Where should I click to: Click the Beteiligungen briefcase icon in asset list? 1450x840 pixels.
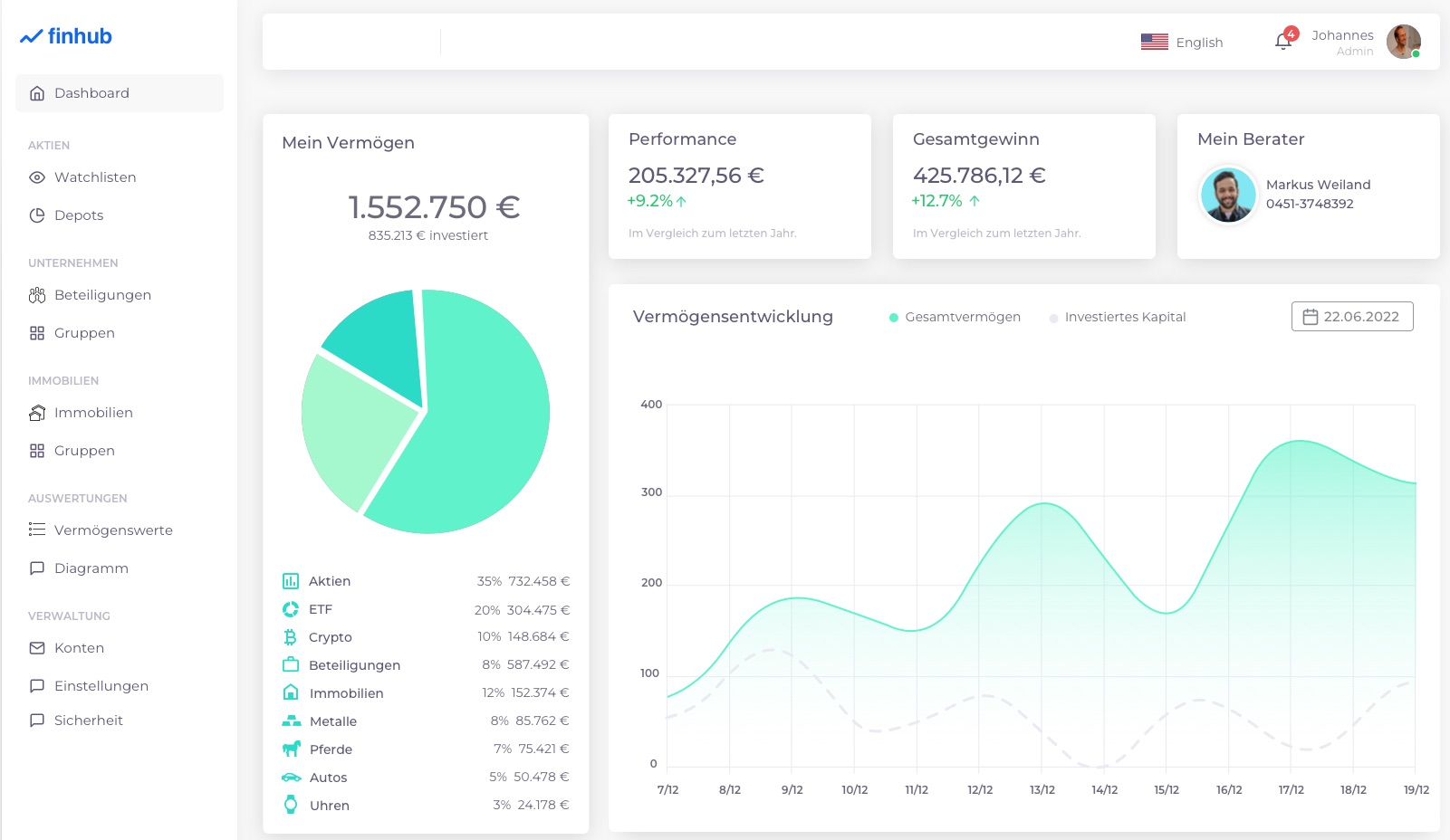tap(291, 664)
